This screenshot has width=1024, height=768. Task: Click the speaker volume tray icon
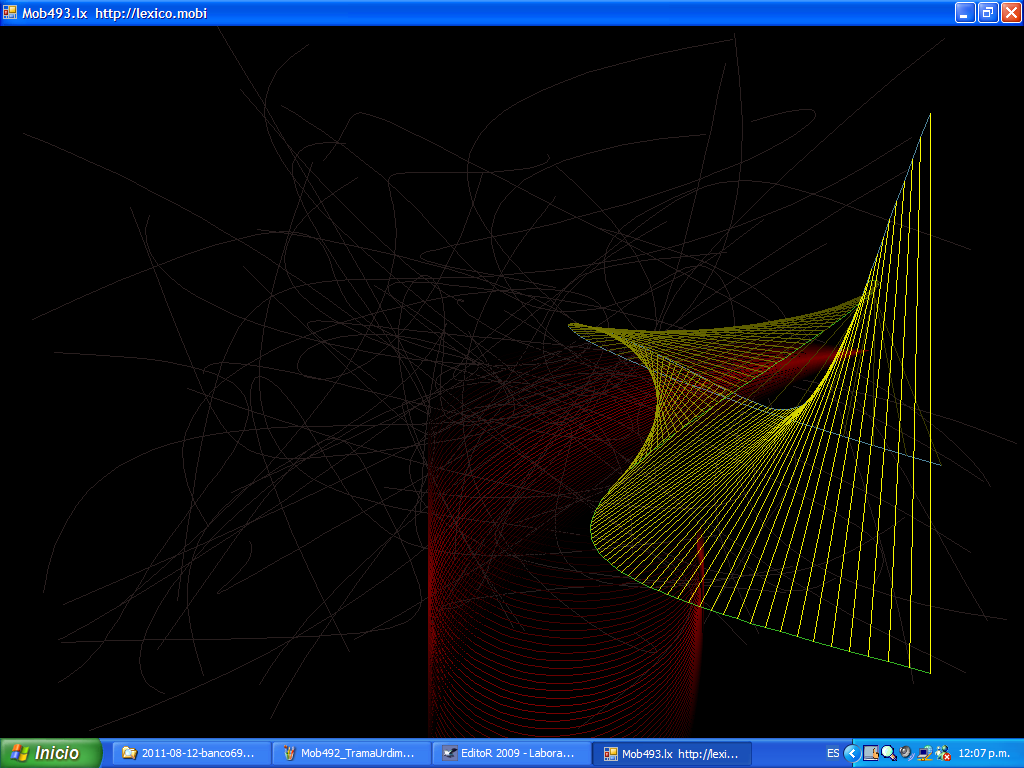point(906,753)
